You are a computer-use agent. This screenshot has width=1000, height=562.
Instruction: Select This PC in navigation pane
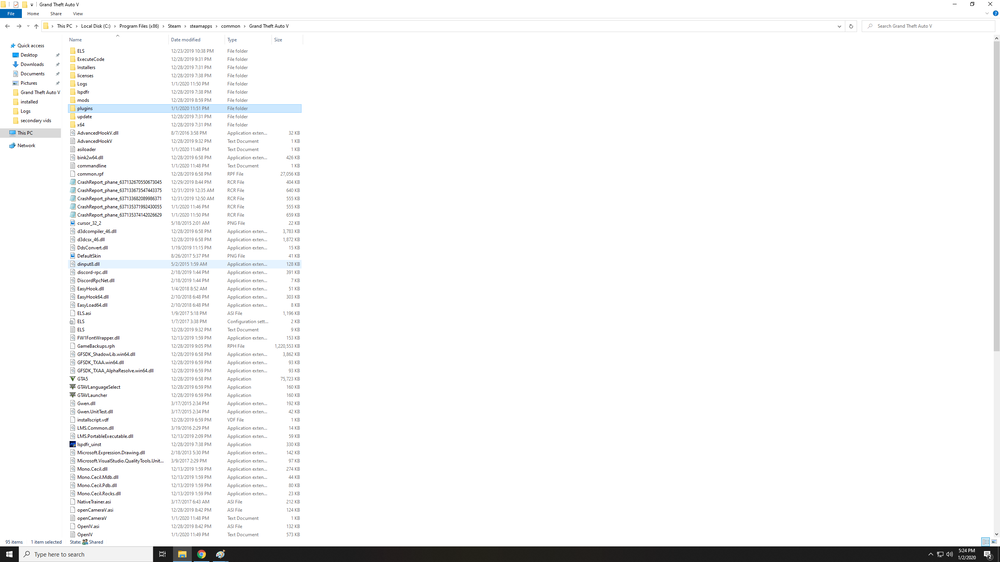point(25,133)
